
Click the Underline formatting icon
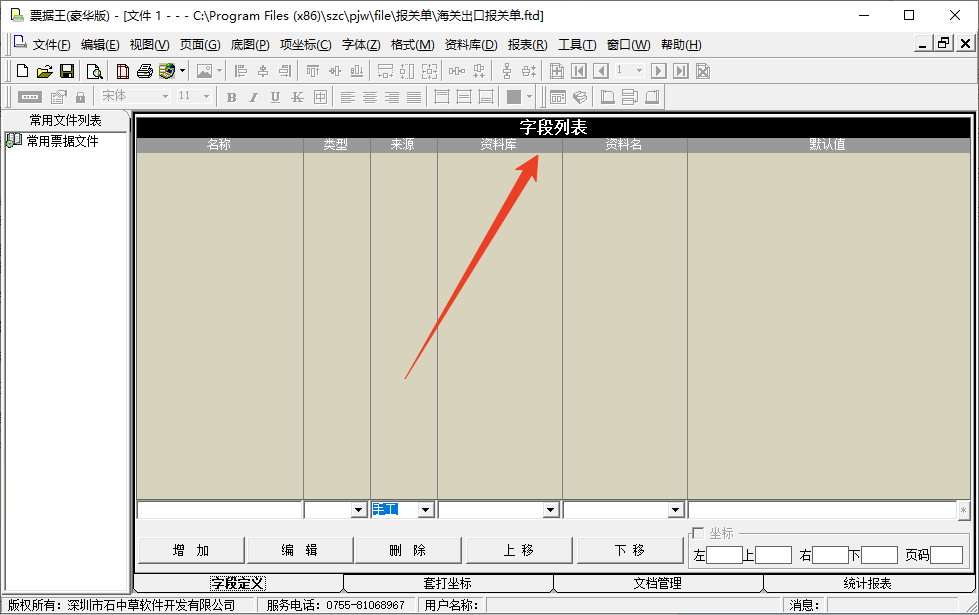[275, 97]
